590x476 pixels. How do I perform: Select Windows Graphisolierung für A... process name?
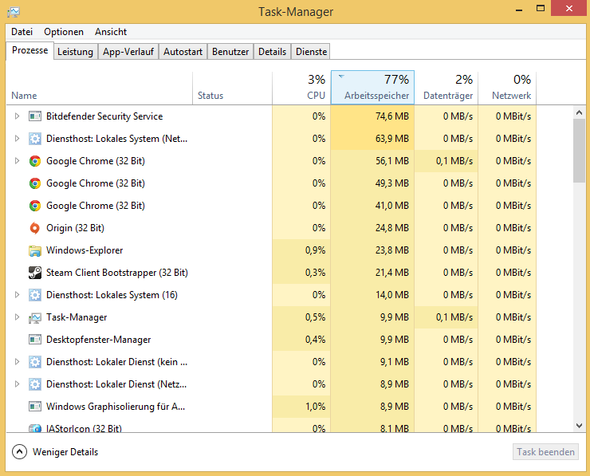tap(116, 406)
